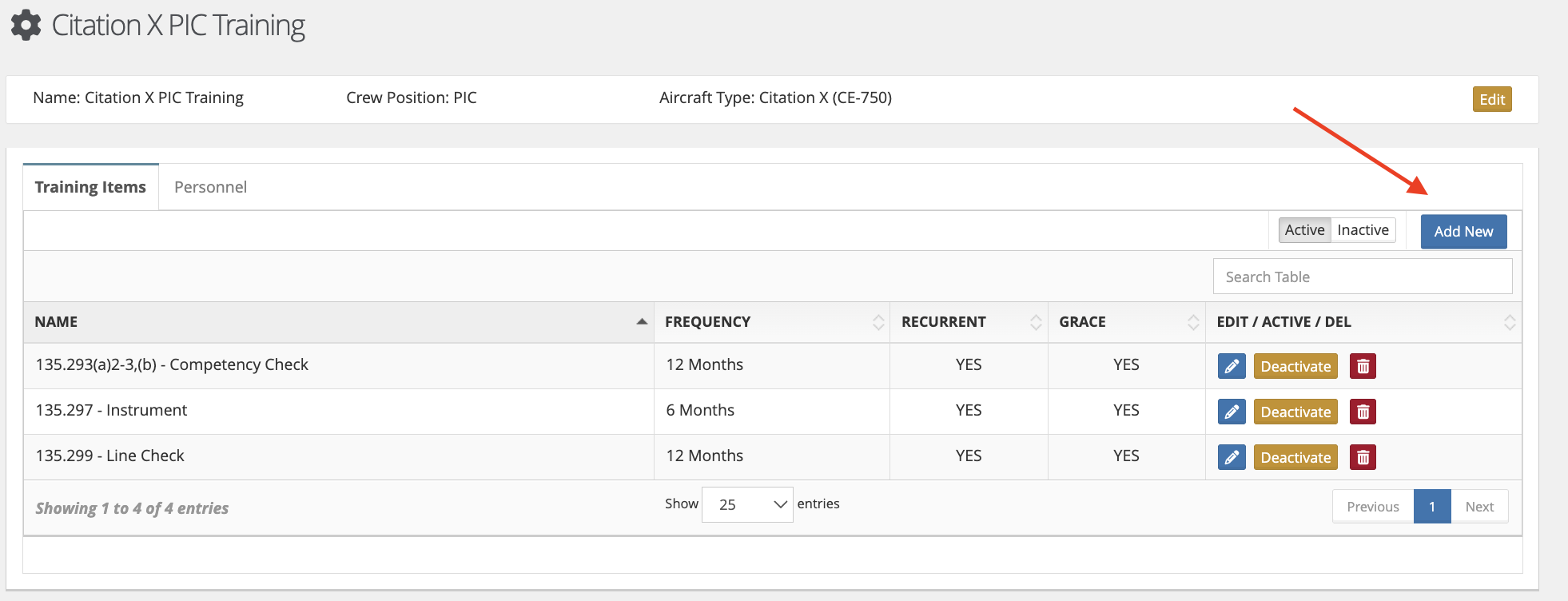Deactivate the Competency Check item
The width and height of the screenshot is (1568, 601).
1295,366
